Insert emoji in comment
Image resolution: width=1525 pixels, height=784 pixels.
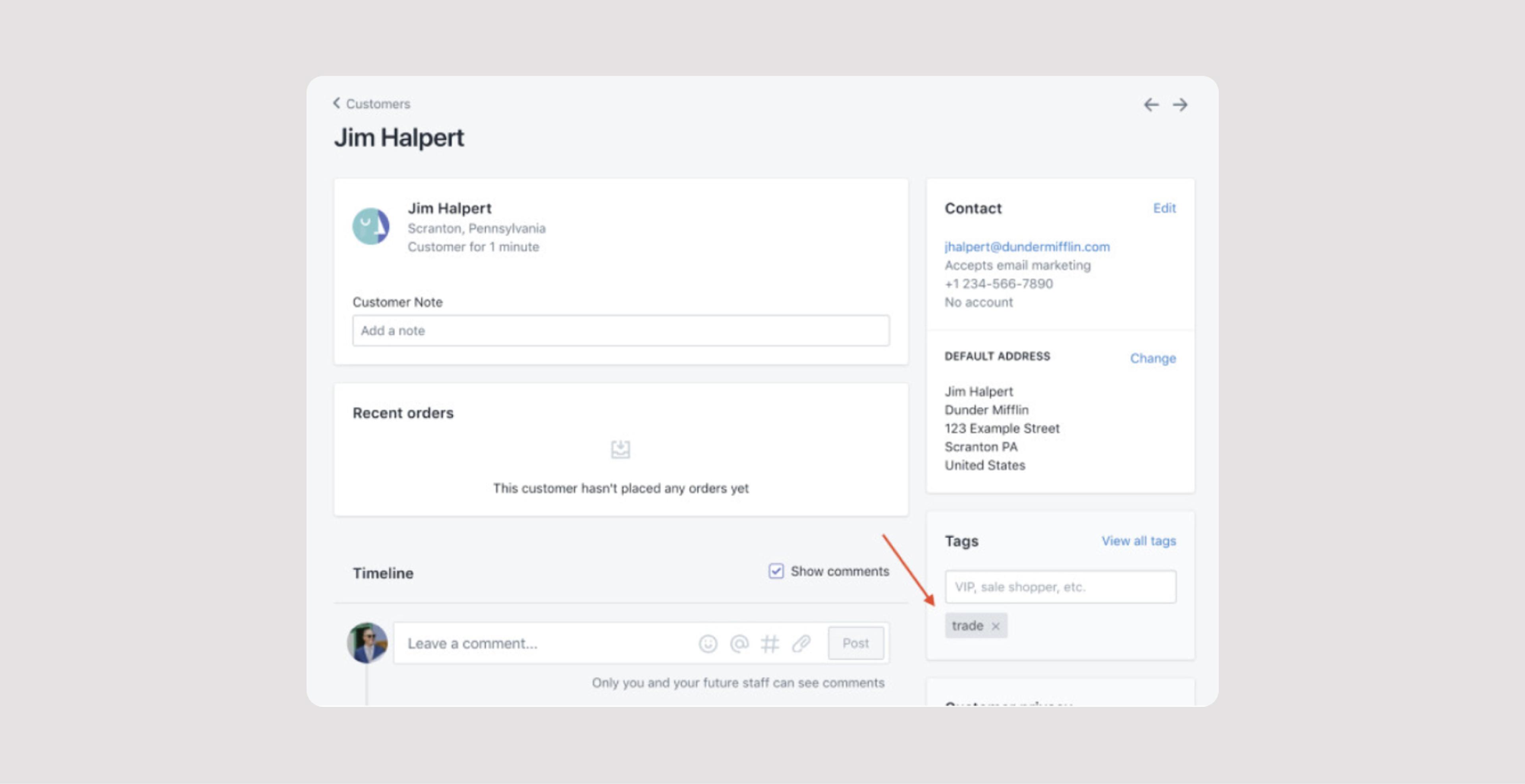click(x=708, y=643)
